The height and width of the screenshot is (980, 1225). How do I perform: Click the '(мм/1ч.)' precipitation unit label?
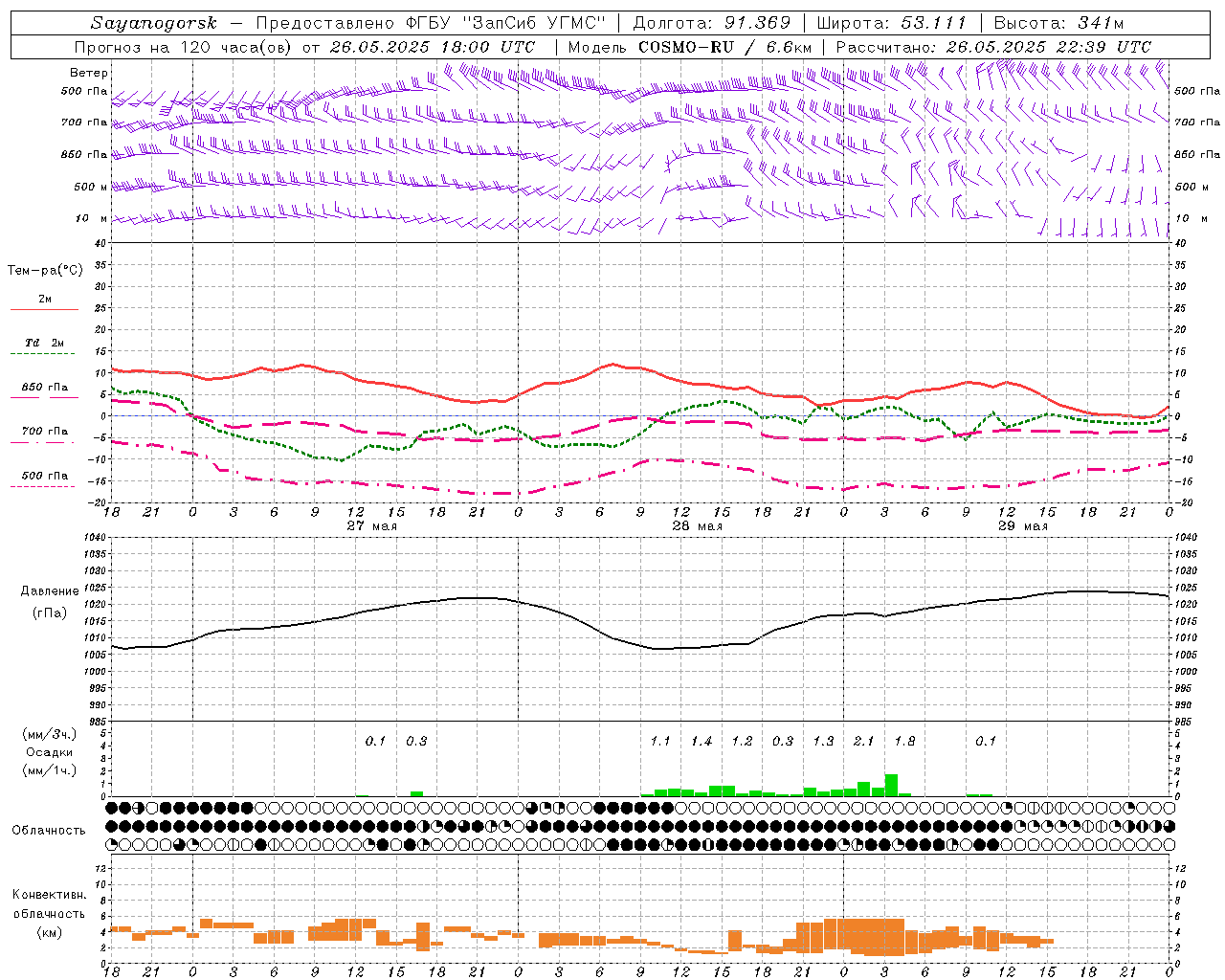click(x=50, y=770)
